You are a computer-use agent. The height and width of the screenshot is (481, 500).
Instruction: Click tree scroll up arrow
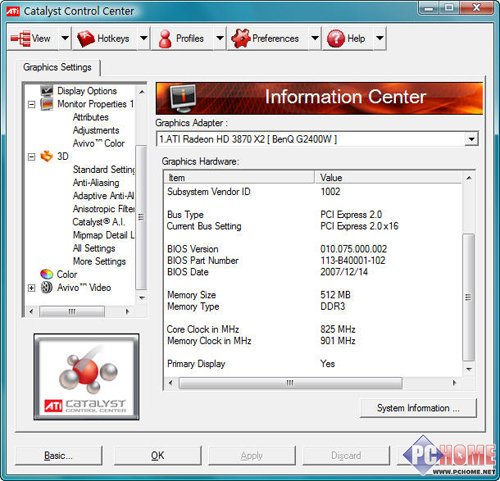(x=142, y=92)
